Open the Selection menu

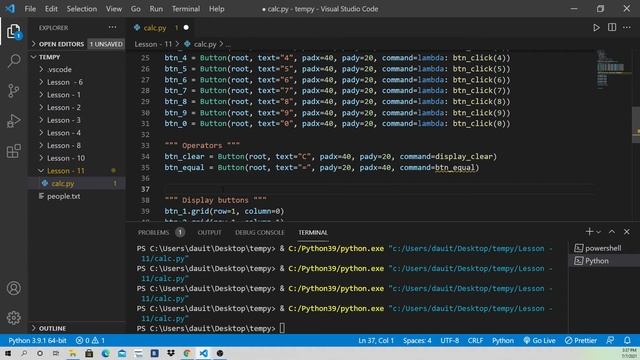tap(82, 9)
